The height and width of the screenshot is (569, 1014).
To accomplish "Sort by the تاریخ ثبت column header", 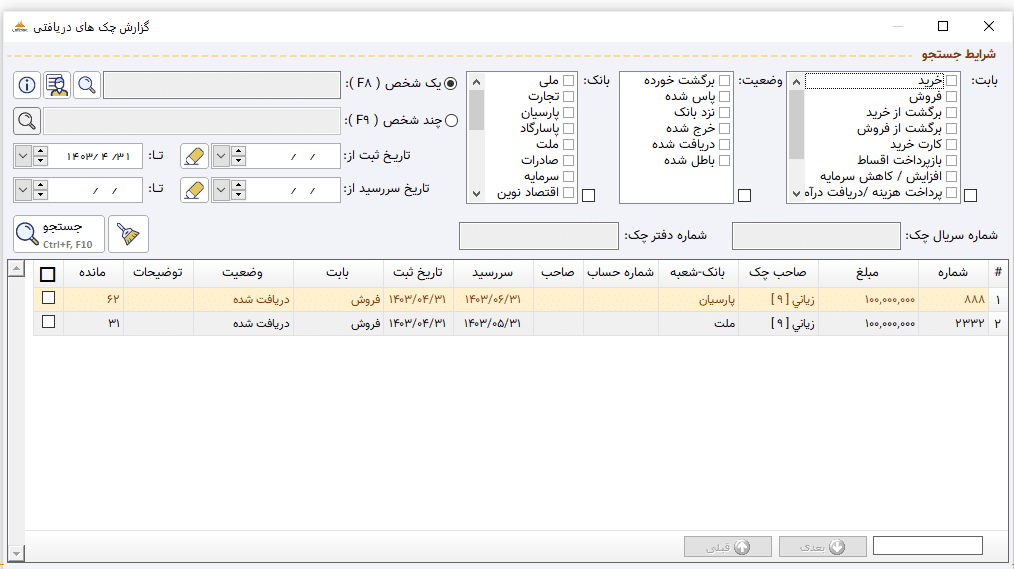I will point(418,273).
